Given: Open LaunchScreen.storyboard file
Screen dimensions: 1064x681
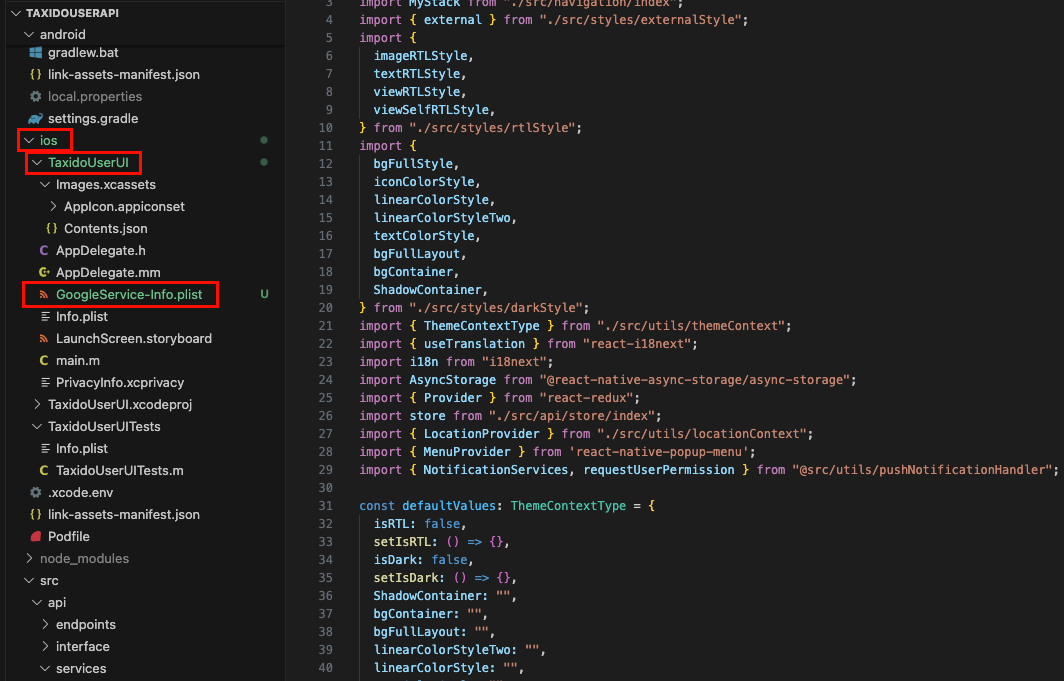Looking at the screenshot, I should 133,339.
